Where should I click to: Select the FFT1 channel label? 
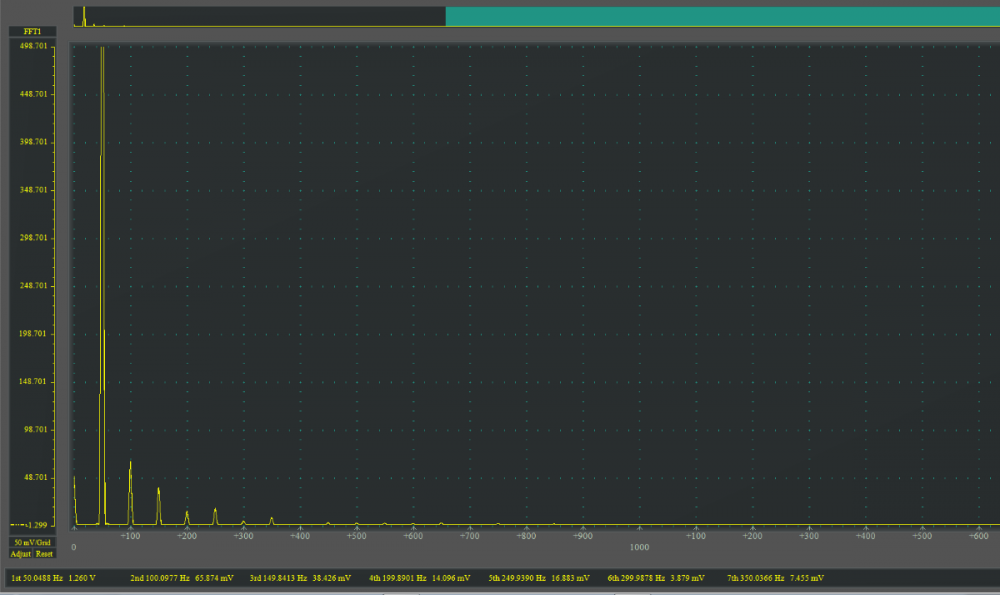[x=32, y=32]
